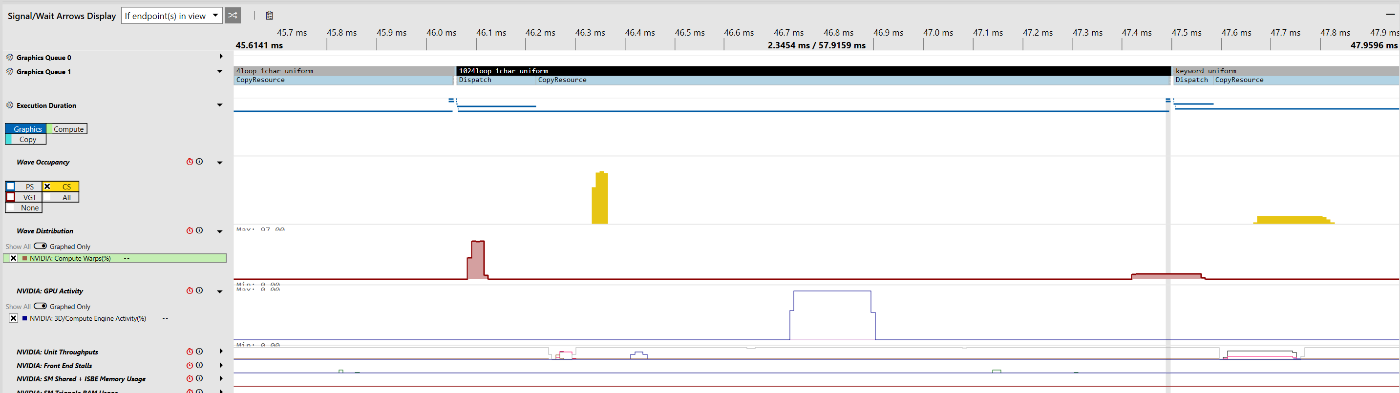Image resolution: width=1400 pixels, height=393 pixels.
Task: Uncheck the NVIDIA: Compute Warps(%) checkbox
Action: coord(13,258)
